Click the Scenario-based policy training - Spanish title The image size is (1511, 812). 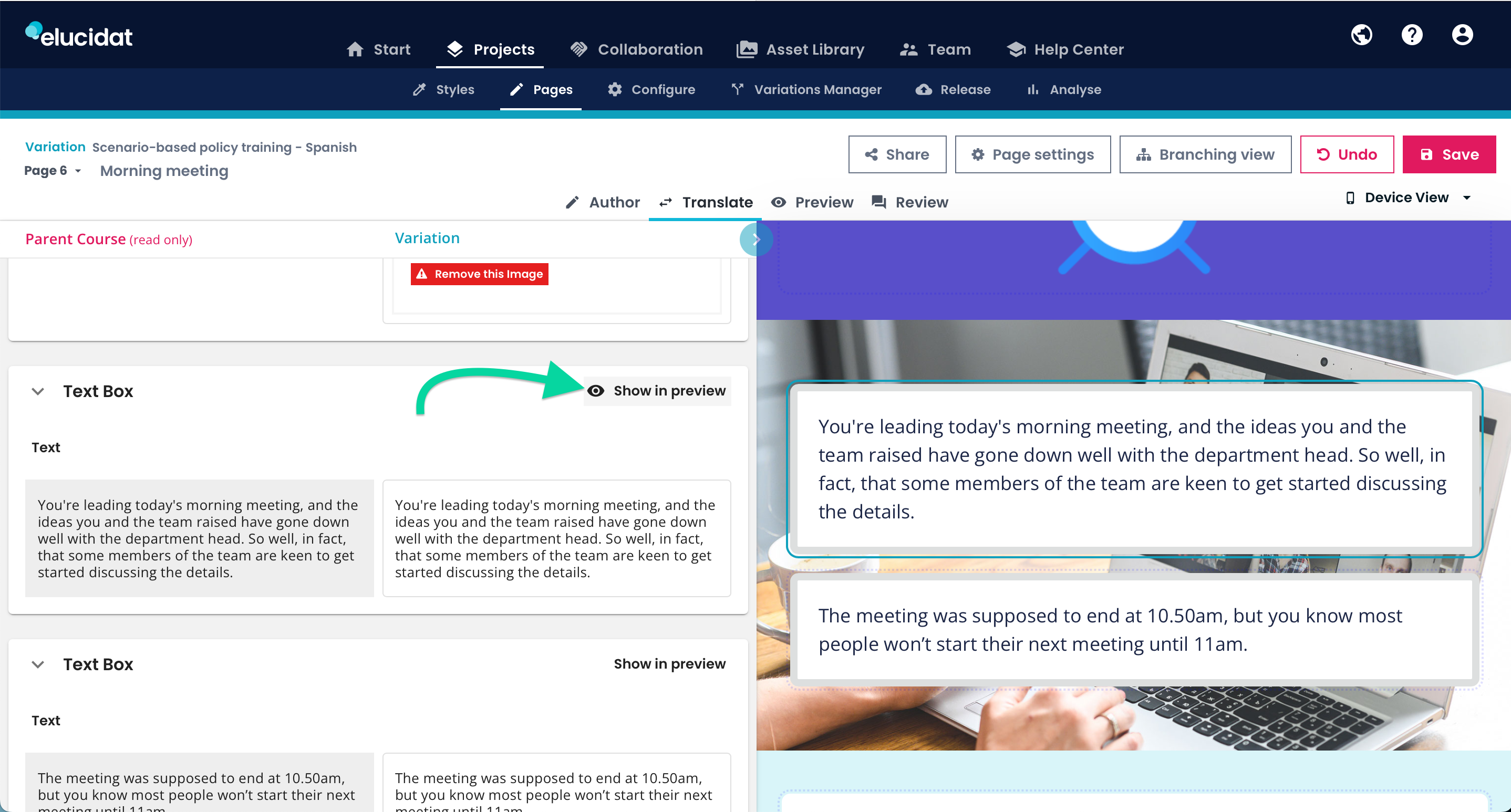click(225, 147)
